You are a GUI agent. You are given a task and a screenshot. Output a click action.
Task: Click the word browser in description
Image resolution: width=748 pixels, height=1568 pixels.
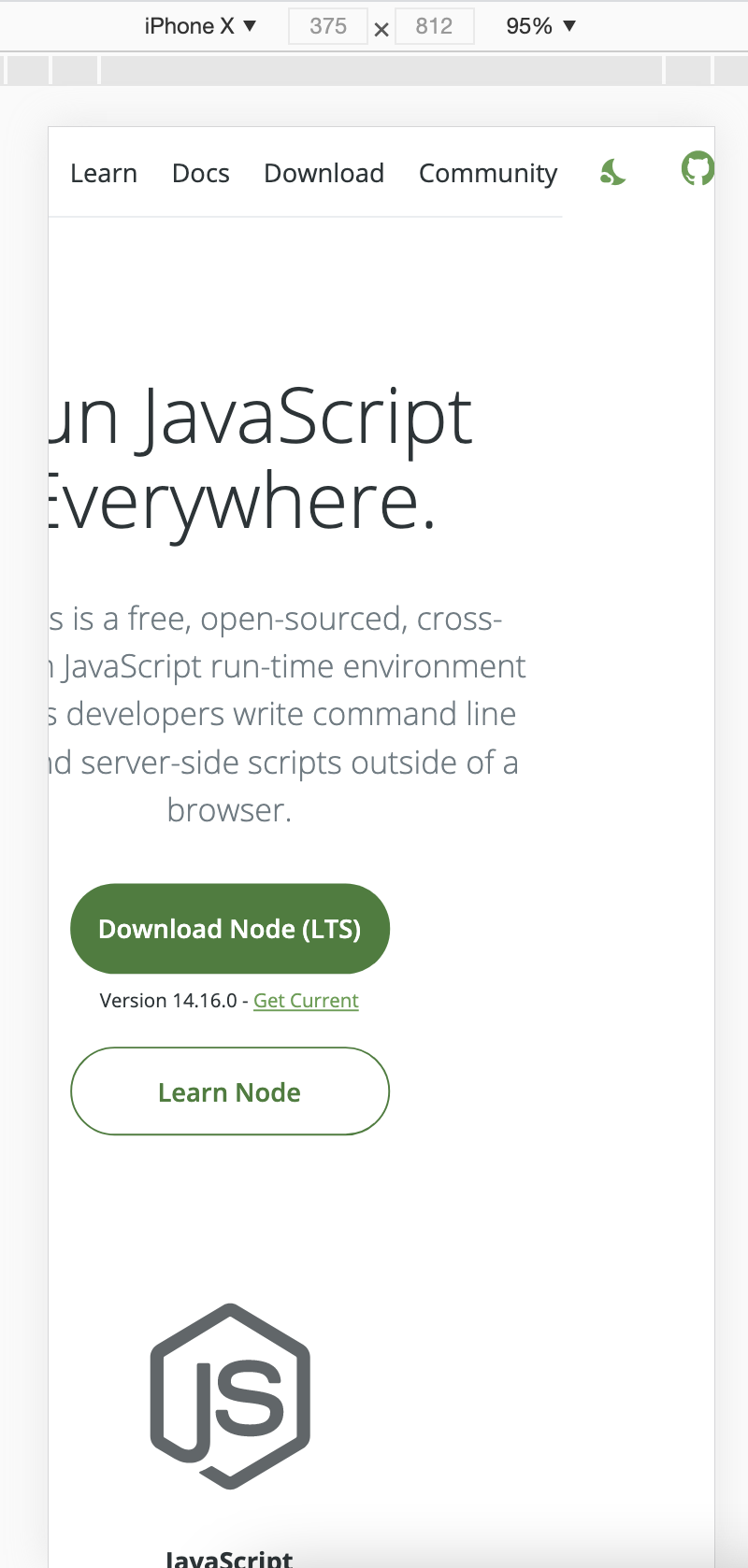point(229,810)
